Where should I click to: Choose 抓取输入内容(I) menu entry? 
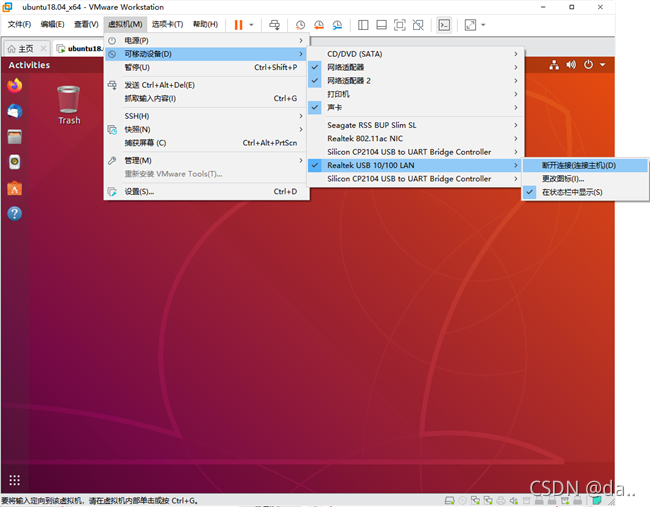coord(206,98)
